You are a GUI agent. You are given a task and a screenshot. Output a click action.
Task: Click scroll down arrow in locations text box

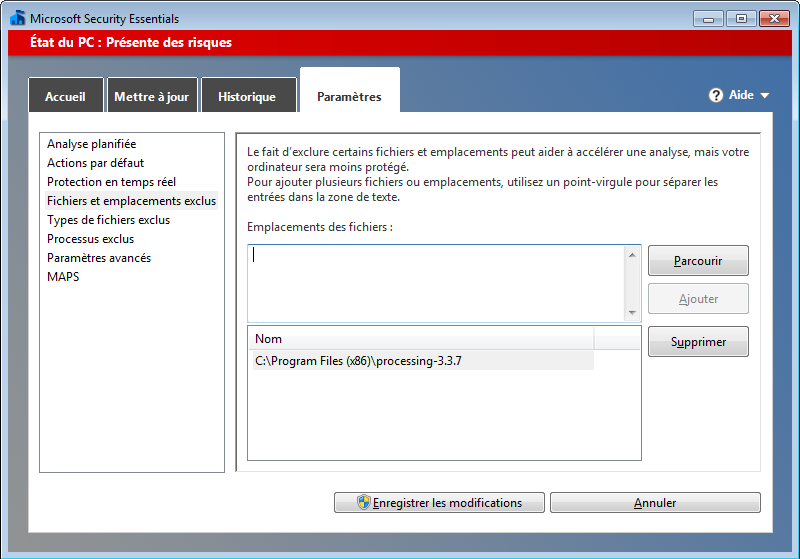pos(632,313)
